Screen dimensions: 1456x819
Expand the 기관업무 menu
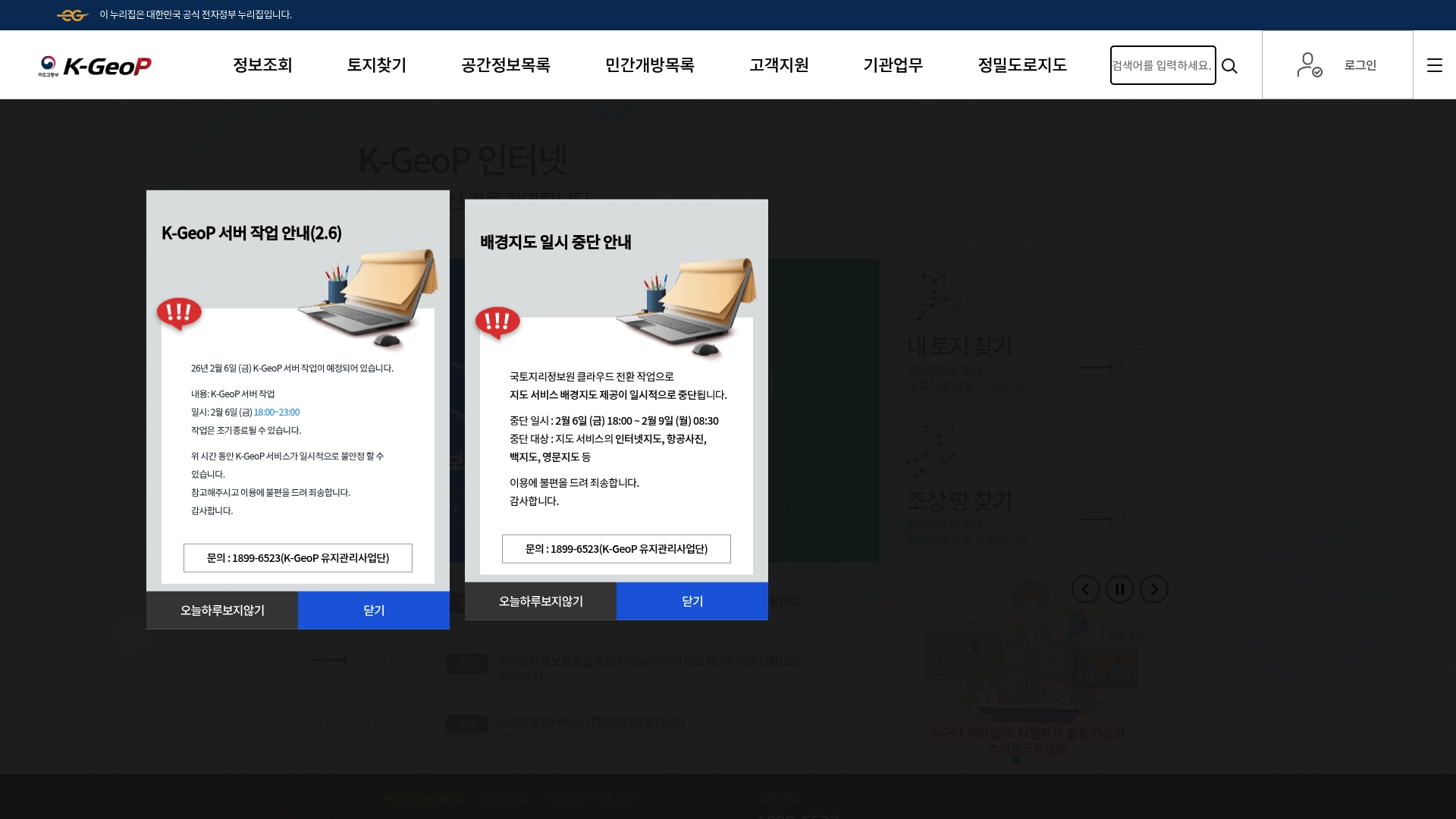pyautogui.click(x=893, y=65)
